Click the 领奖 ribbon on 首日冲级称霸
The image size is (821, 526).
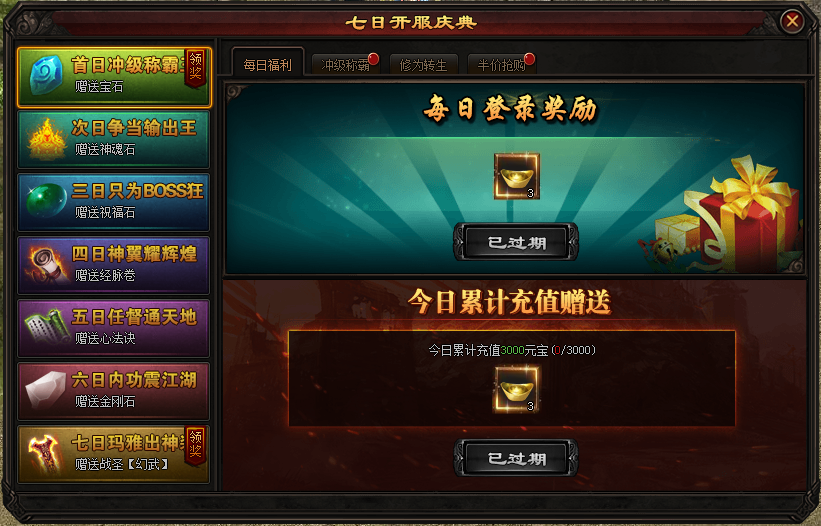coord(195,68)
